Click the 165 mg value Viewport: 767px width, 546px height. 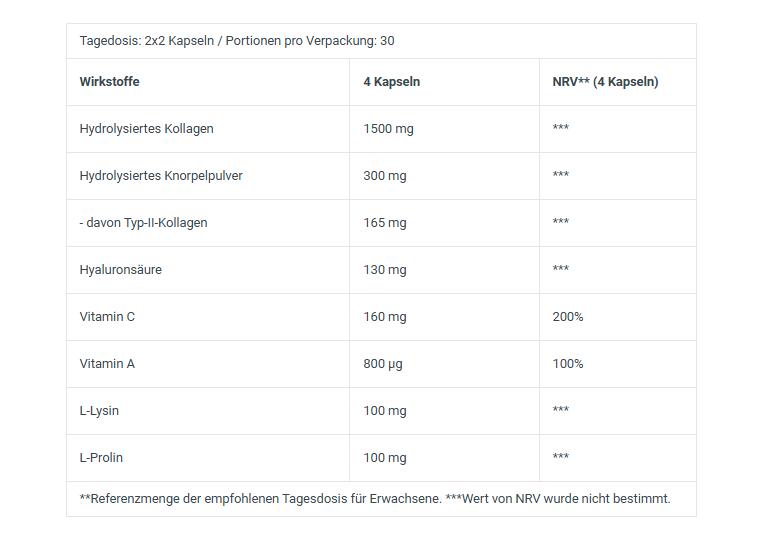pos(385,223)
